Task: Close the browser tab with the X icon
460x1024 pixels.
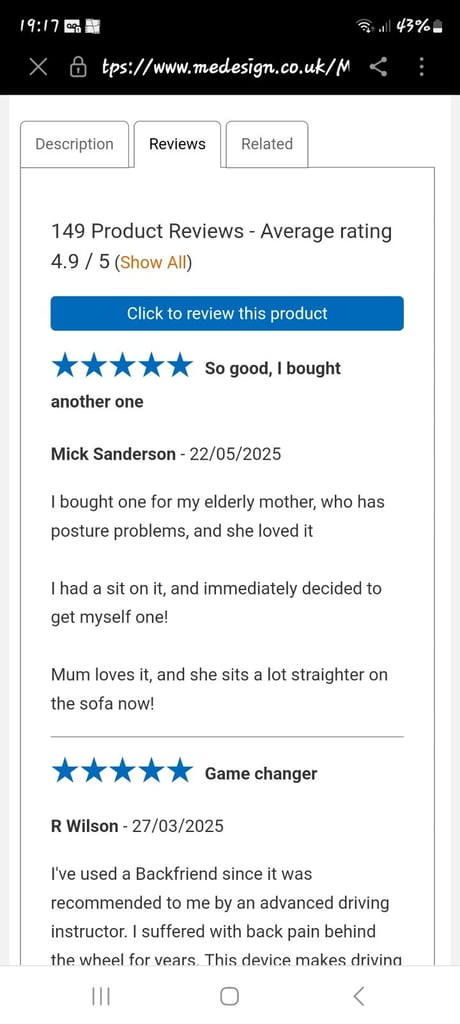Action: click(39, 67)
